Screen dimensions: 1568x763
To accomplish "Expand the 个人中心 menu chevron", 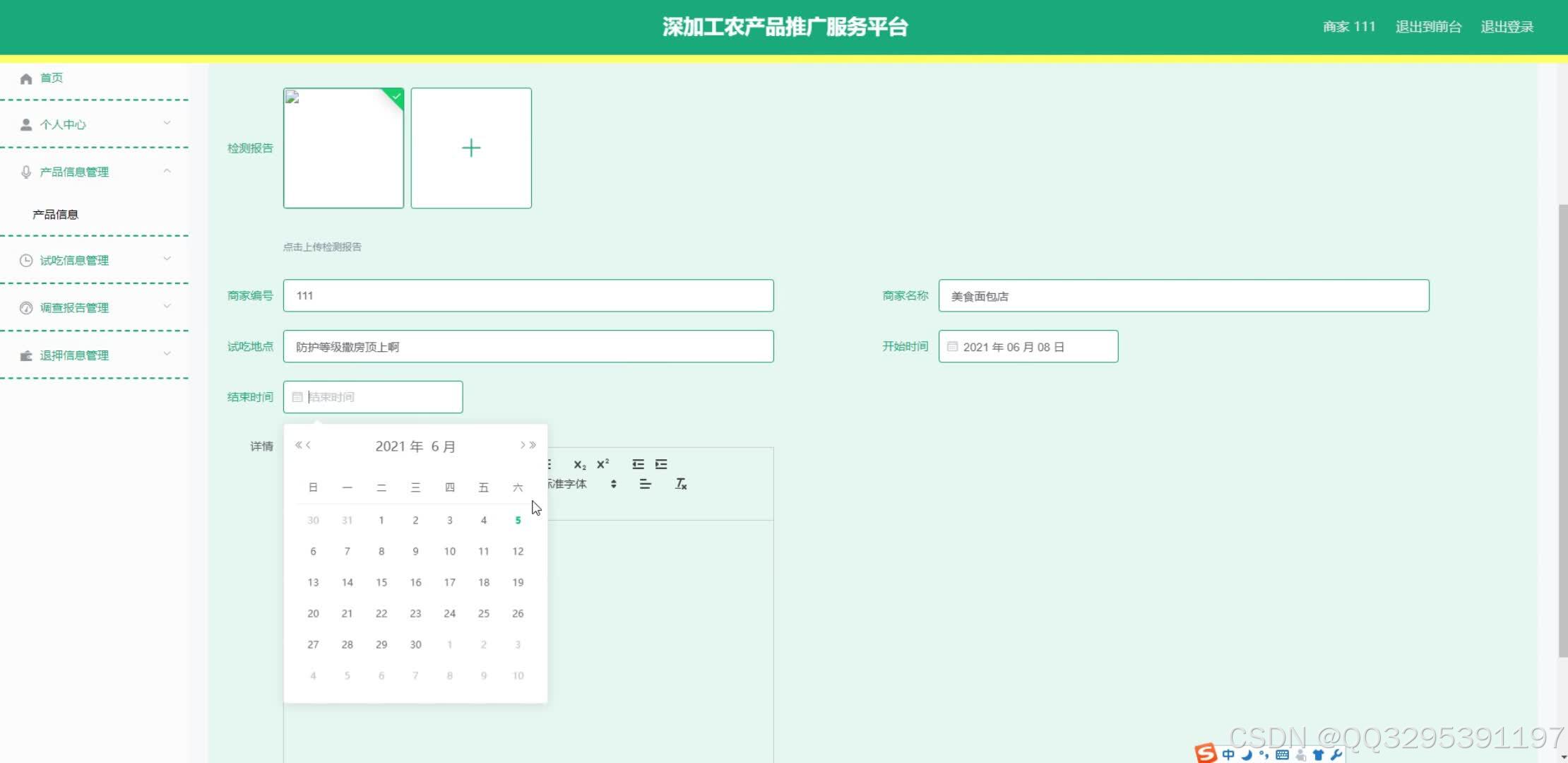I will click(x=167, y=123).
